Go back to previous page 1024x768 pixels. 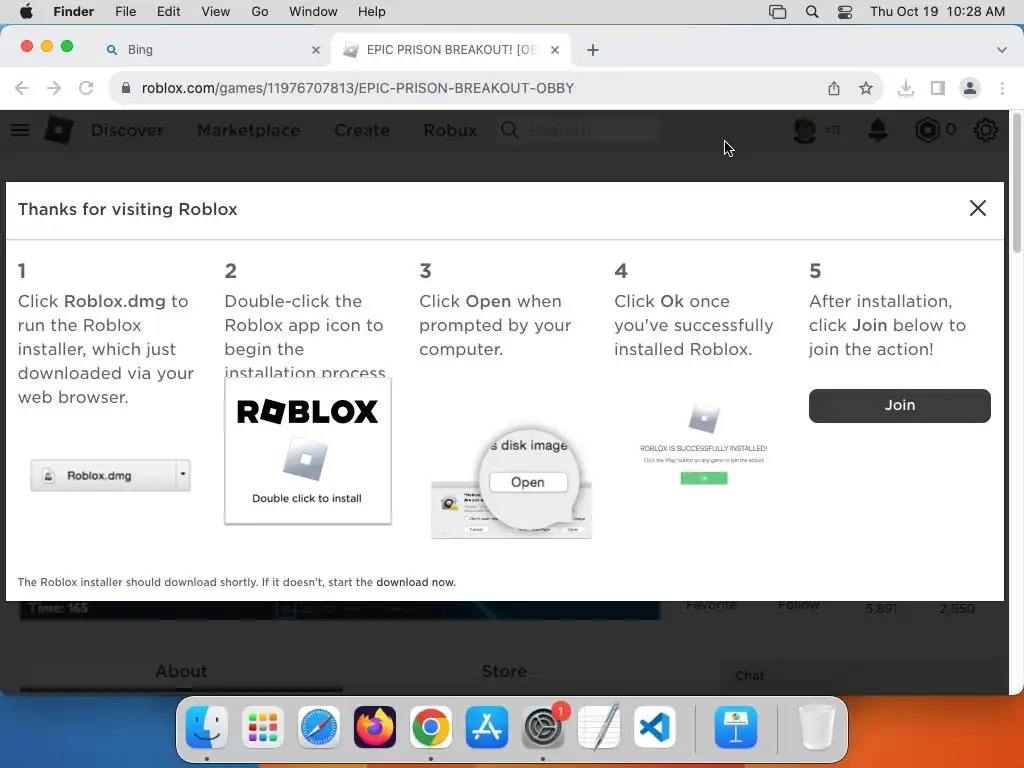(22, 88)
